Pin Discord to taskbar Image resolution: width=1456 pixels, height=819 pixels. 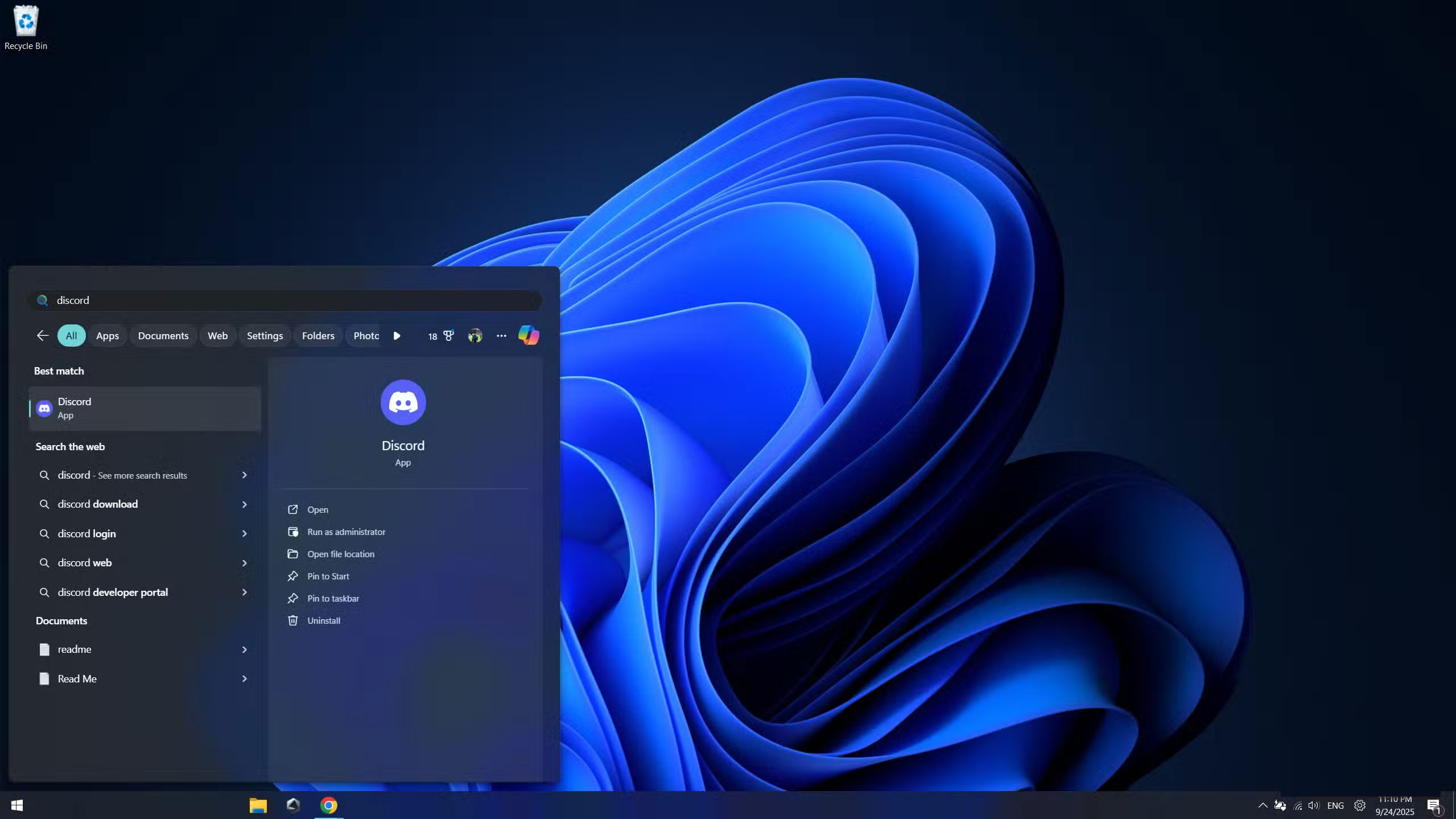[333, 598]
